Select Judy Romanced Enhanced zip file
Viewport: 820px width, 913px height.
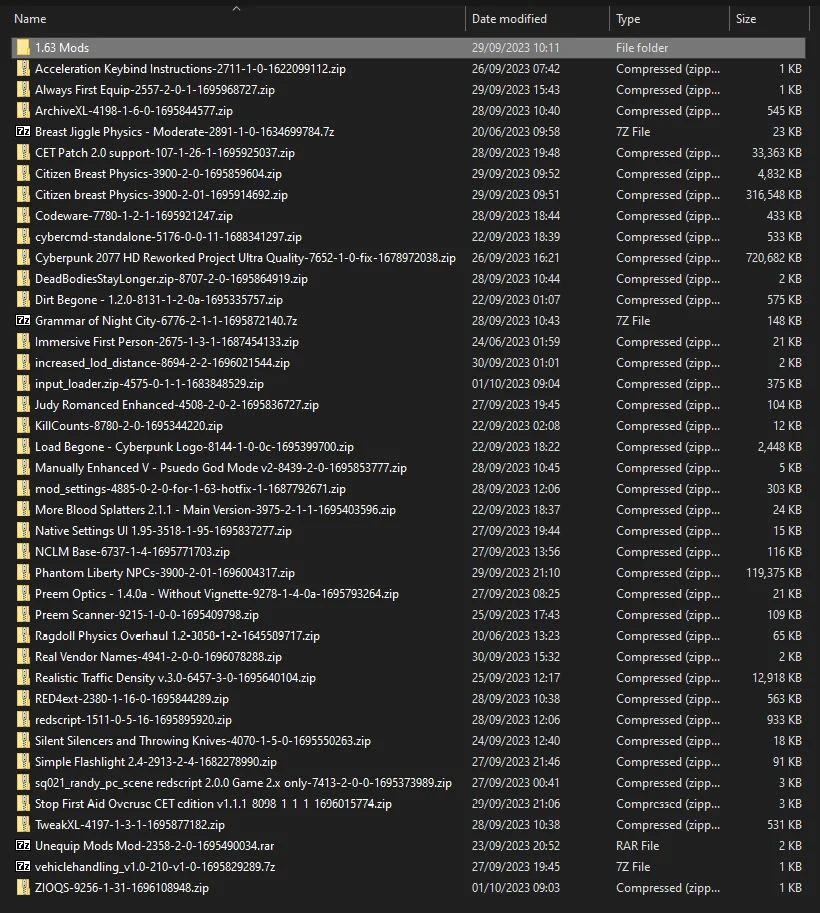click(x=176, y=405)
